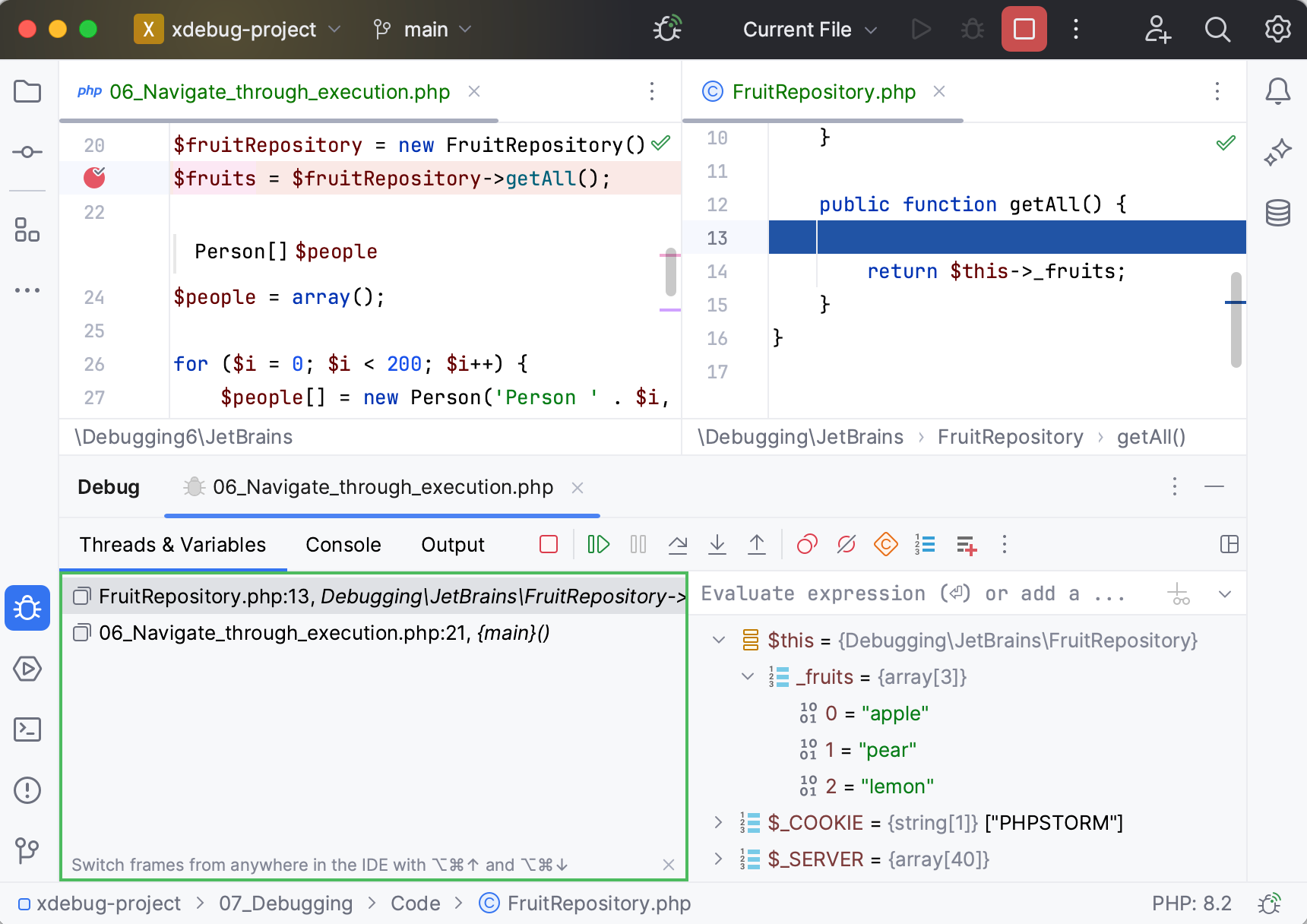The width and height of the screenshot is (1307, 924).
Task: Open View Breakpoints from debug toolbar
Action: [807, 544]
